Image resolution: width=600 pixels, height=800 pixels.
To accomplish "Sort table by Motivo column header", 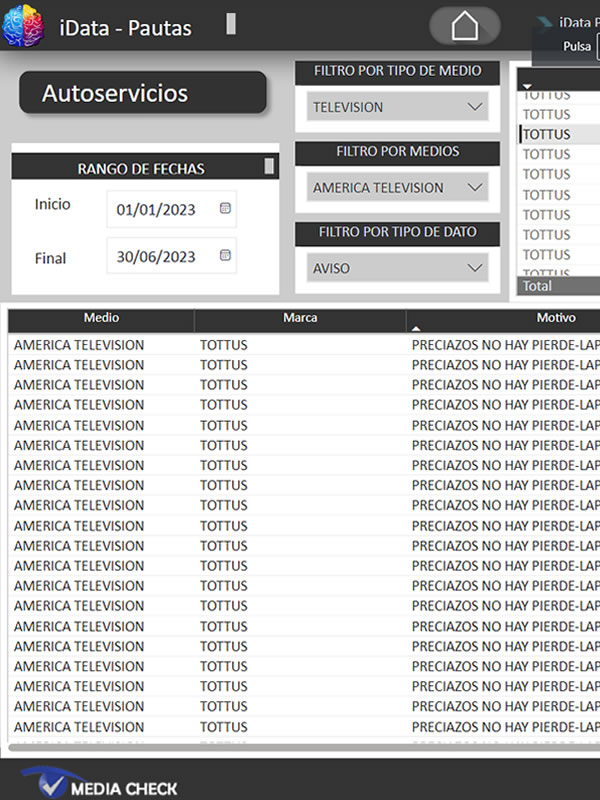I will pos(556,318).
